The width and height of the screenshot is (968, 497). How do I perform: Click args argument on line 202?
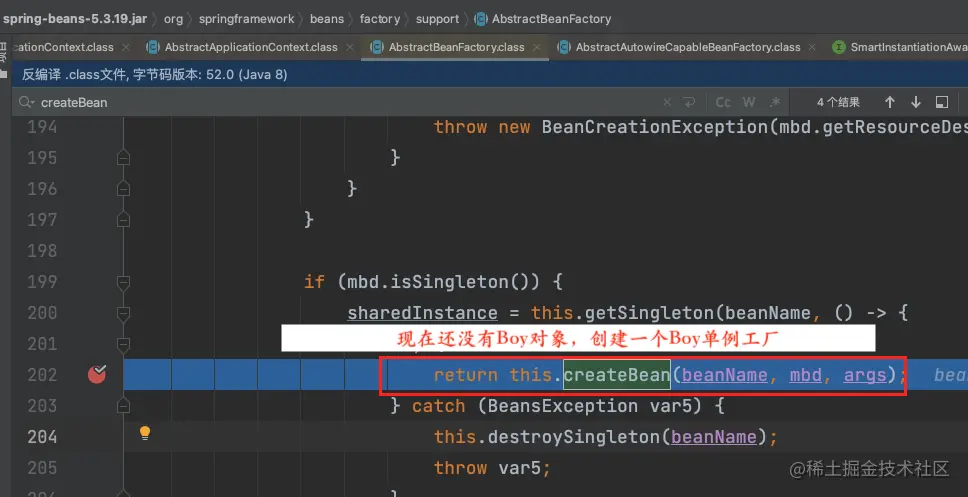click(x=865, y=375)
